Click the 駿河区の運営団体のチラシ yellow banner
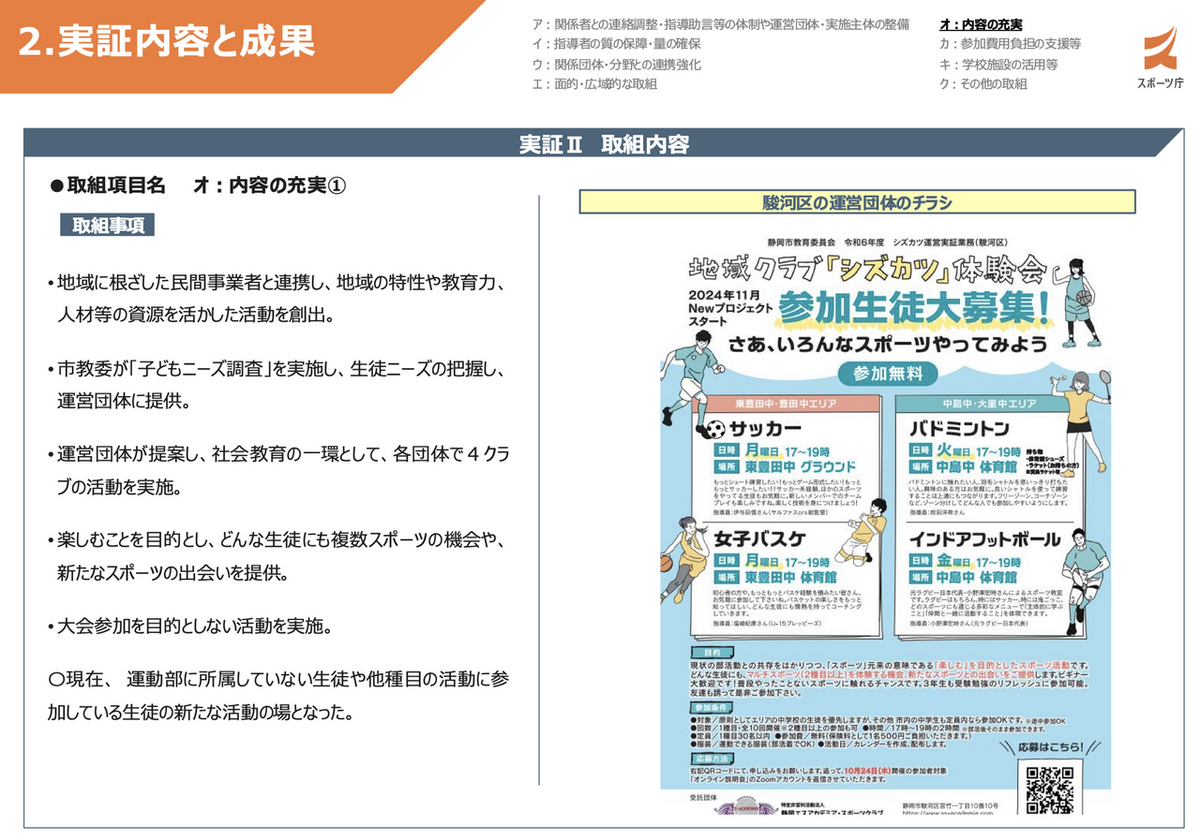This screenshot has height=840, width=1200. (x=857, y=203)
